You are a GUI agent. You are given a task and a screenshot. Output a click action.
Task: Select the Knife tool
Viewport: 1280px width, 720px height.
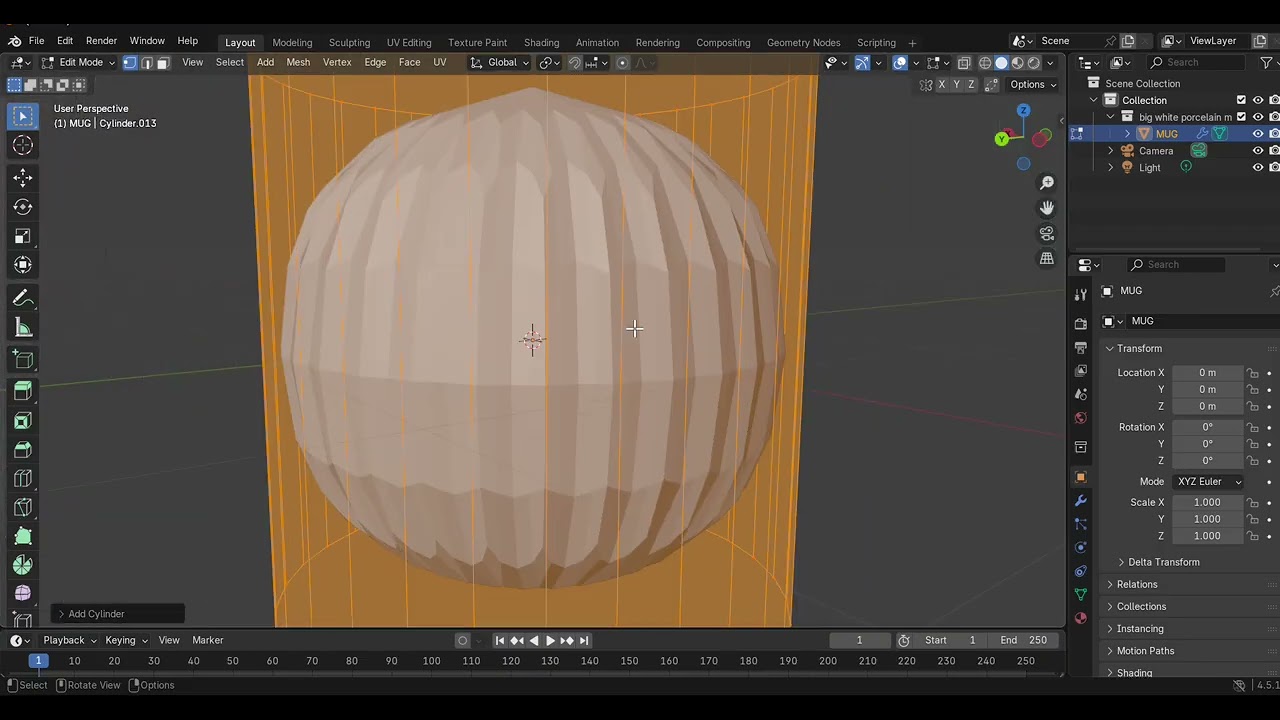pos(23,508)
